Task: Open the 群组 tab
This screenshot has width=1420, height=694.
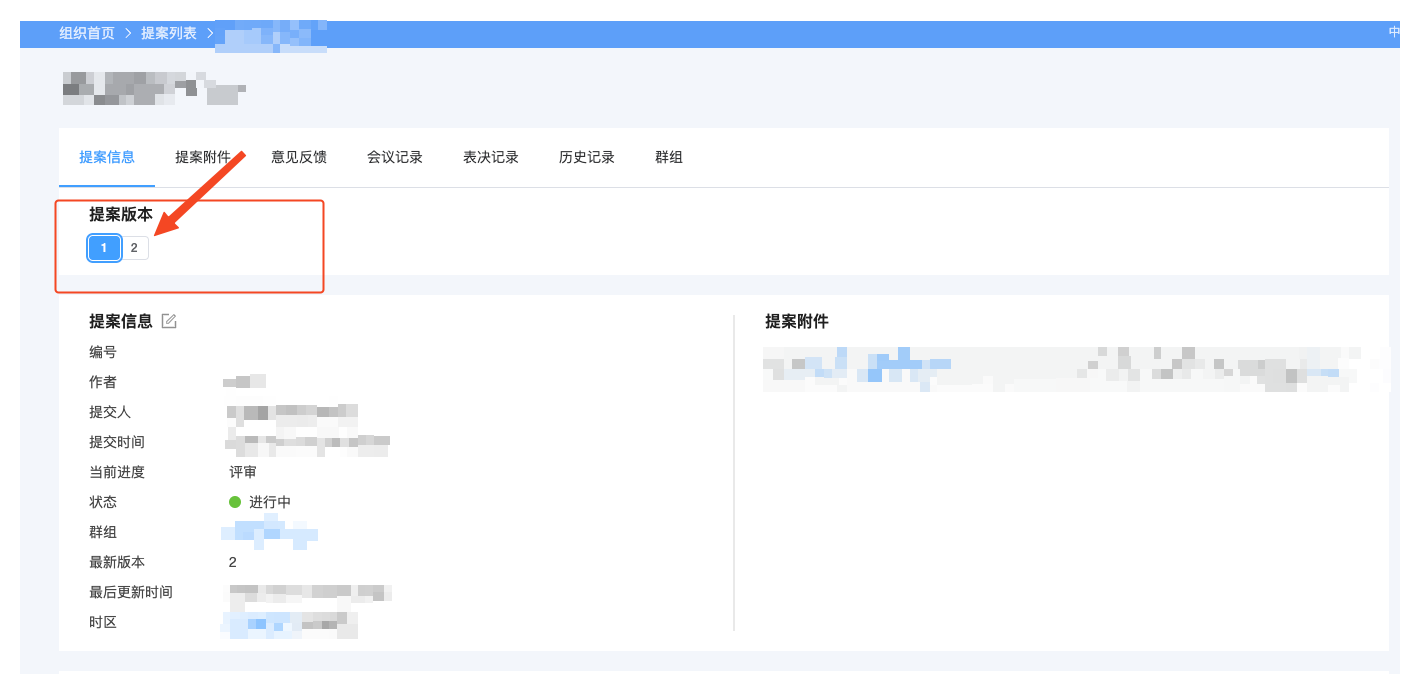Action: point(669,157)
